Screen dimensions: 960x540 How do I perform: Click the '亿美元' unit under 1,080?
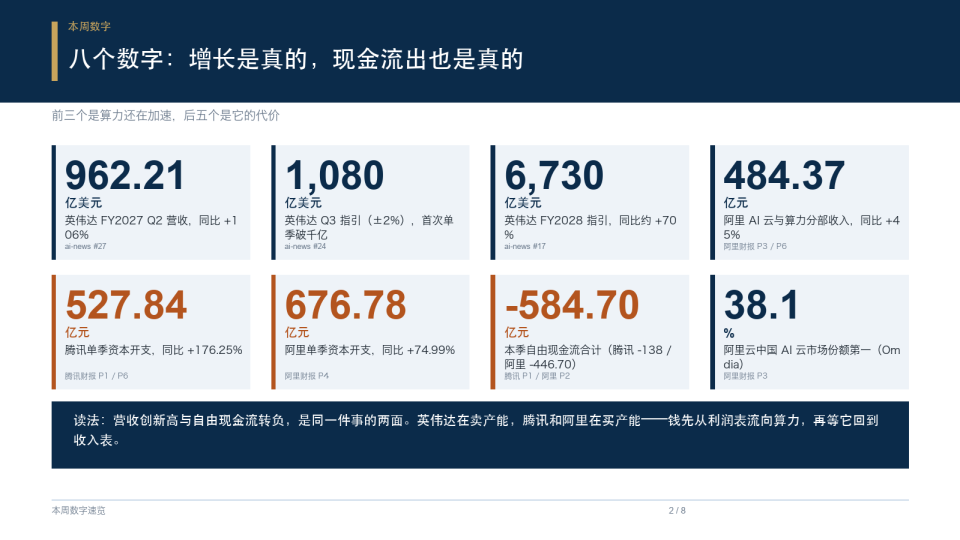tap(303, 203)
